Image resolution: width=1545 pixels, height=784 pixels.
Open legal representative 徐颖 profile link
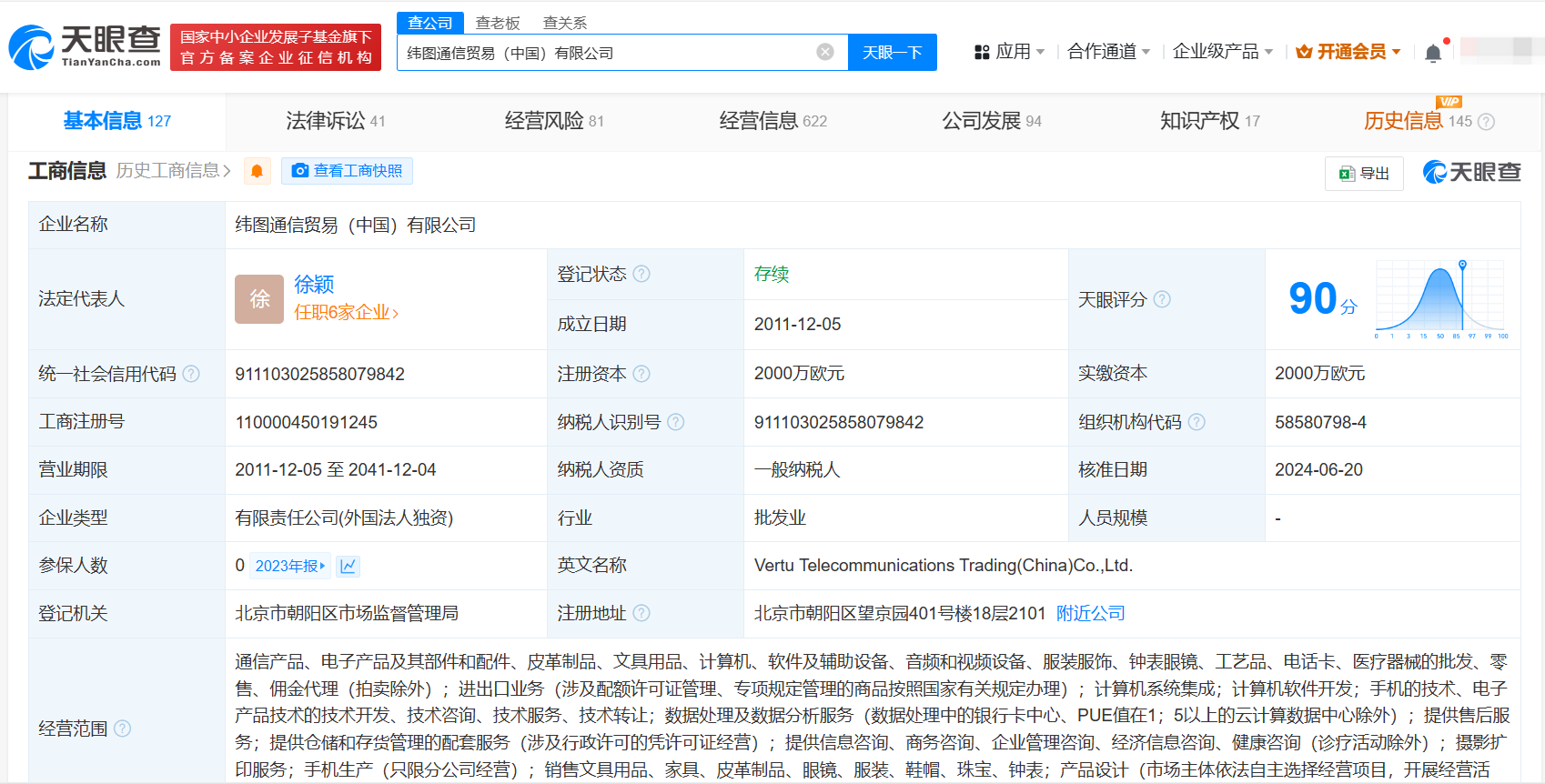coord(314,285)
